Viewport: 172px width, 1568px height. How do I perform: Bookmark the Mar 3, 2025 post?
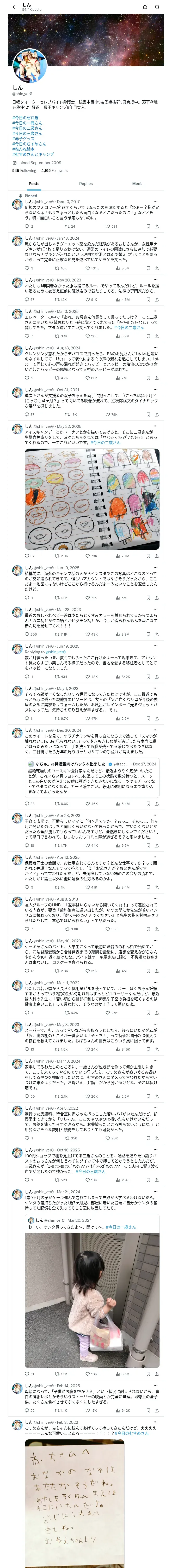pyautogui.click(x=148, y=336)
